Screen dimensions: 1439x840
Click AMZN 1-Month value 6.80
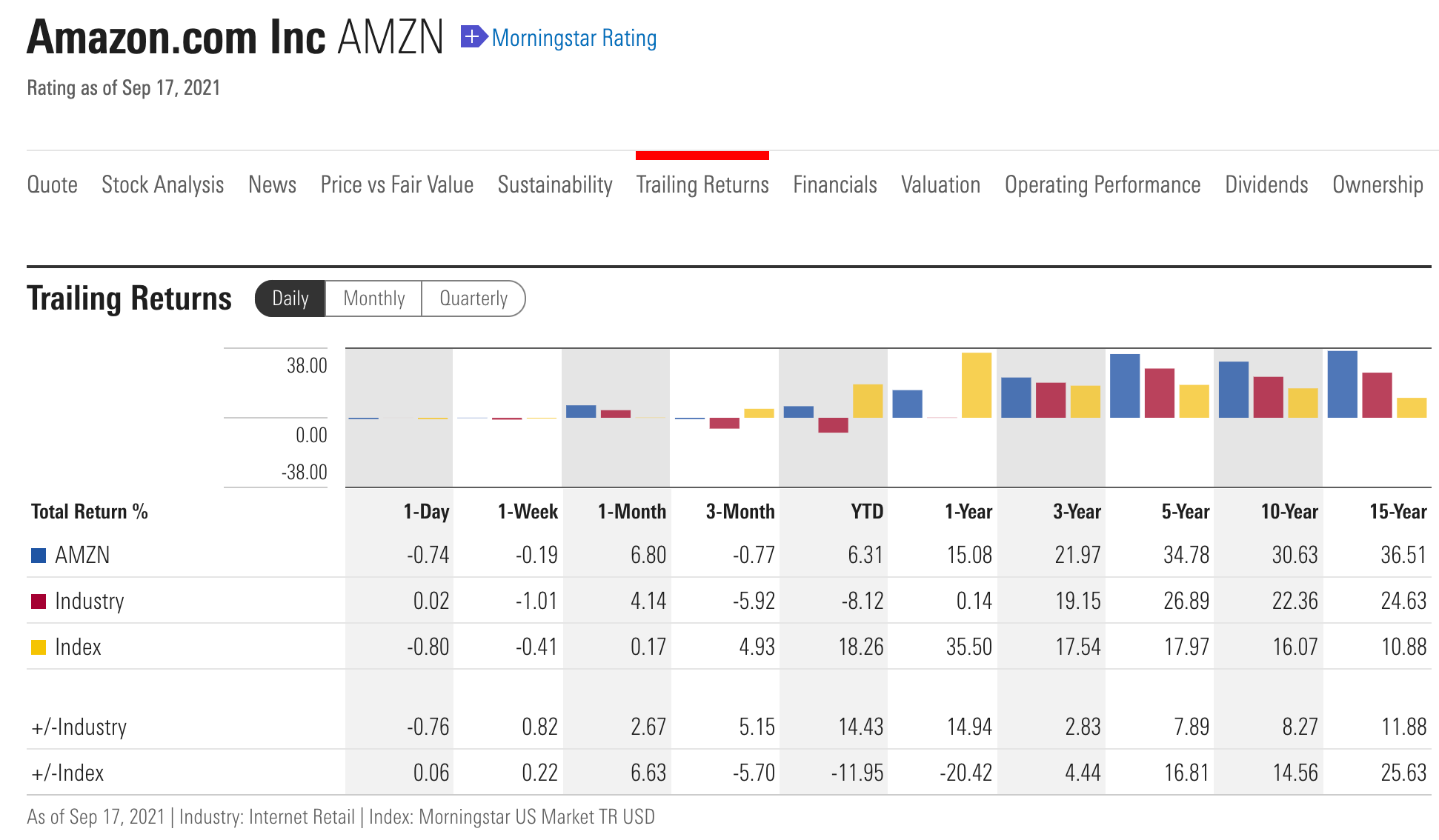click(648, 555)
